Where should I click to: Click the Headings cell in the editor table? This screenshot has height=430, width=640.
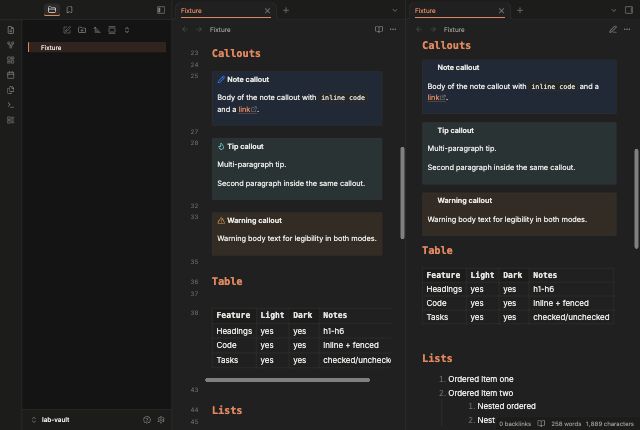(234, 331)
